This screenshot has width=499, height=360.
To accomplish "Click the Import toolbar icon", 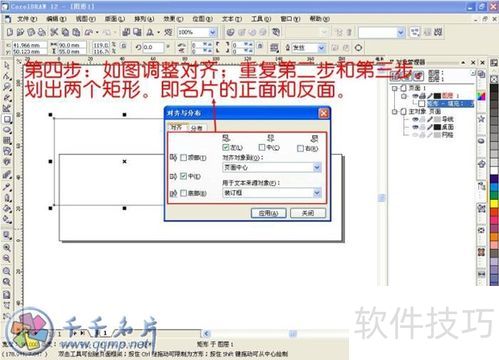I will [x=126, y=32].
